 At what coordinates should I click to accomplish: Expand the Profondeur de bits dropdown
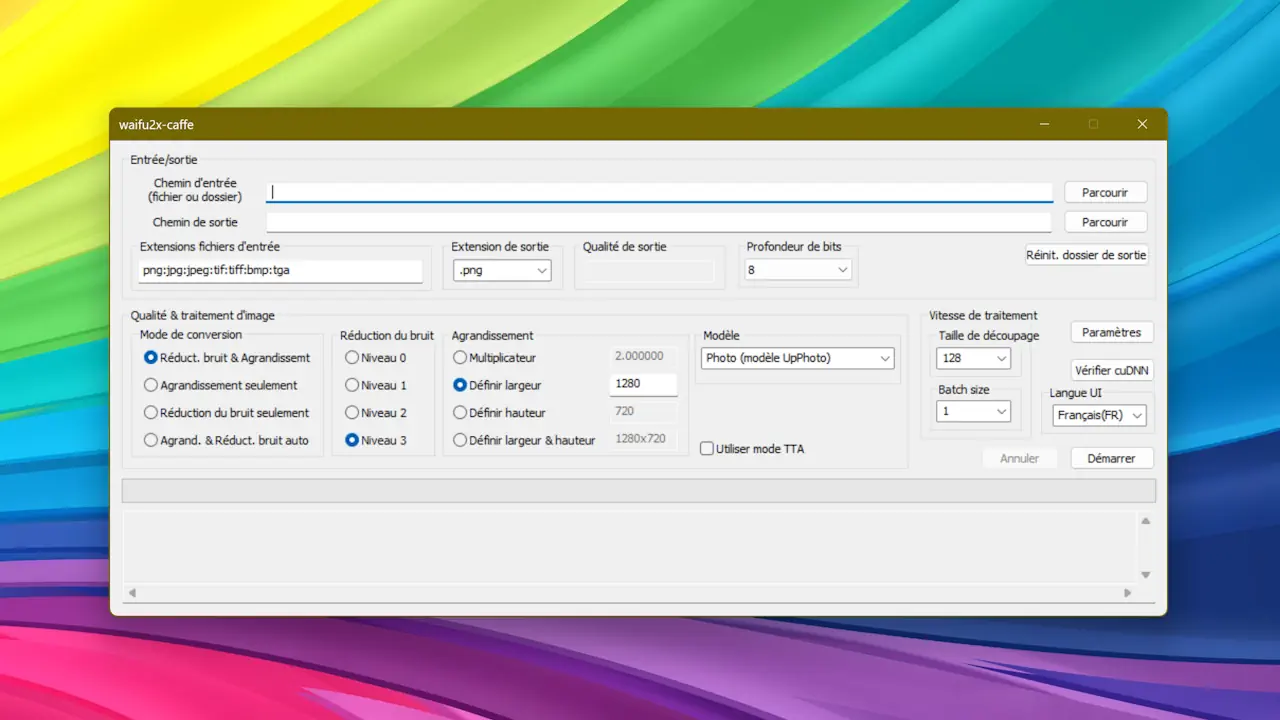pyautogui.click(x=797, y=270)
